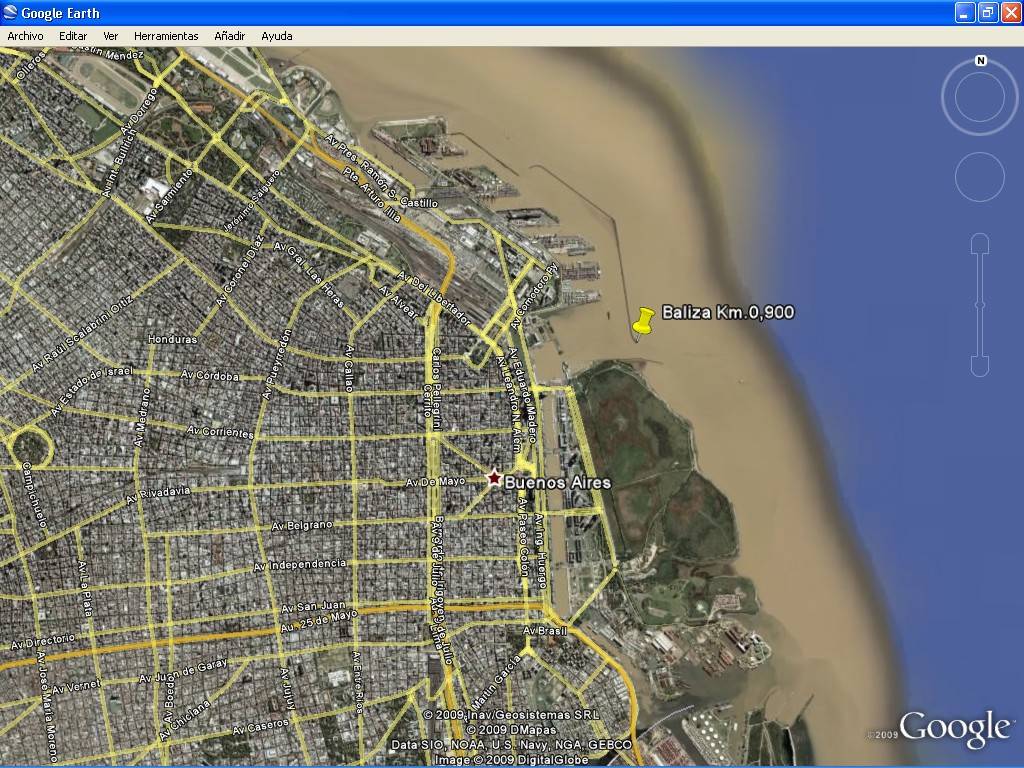The image size is (1024, 768).
Task: Click the Baliza Km.0,900 placemark label
Action: coord(728,312)
